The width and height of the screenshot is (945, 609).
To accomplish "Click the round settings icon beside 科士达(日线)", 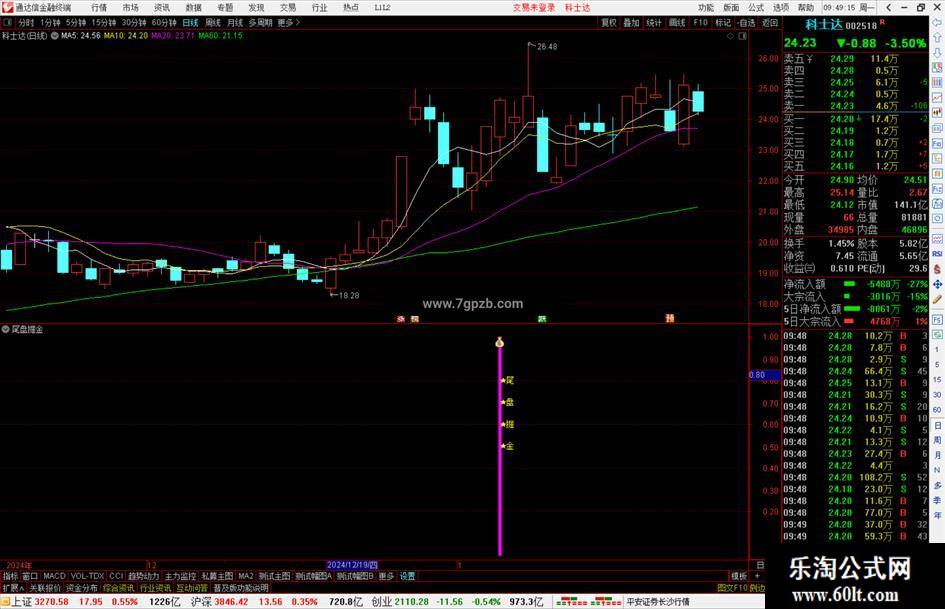I will [55, 36].
